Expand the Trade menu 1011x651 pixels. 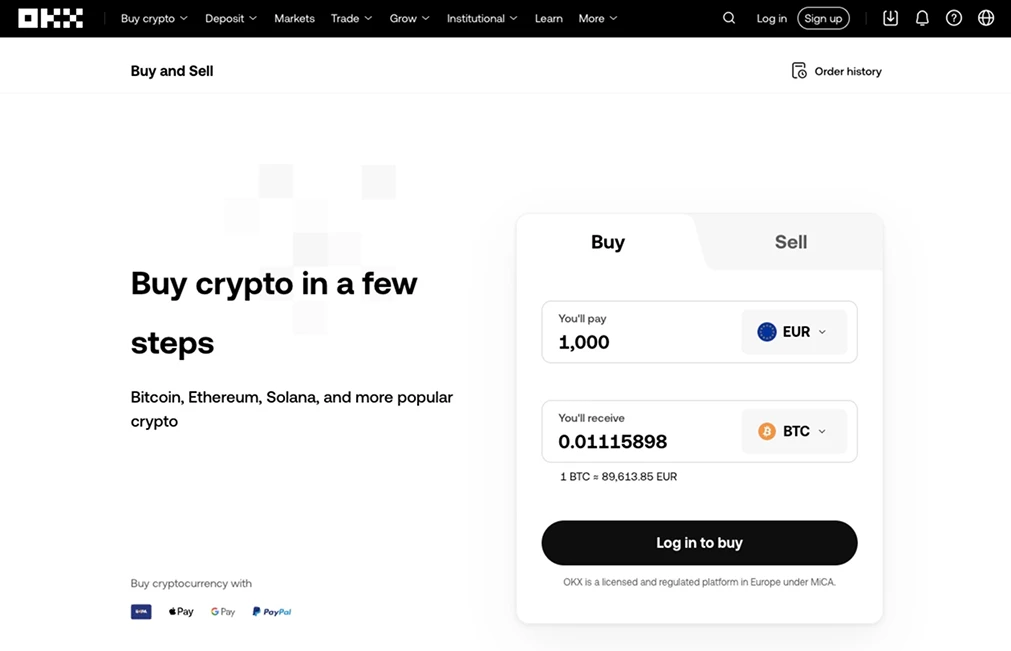[351, 18]
